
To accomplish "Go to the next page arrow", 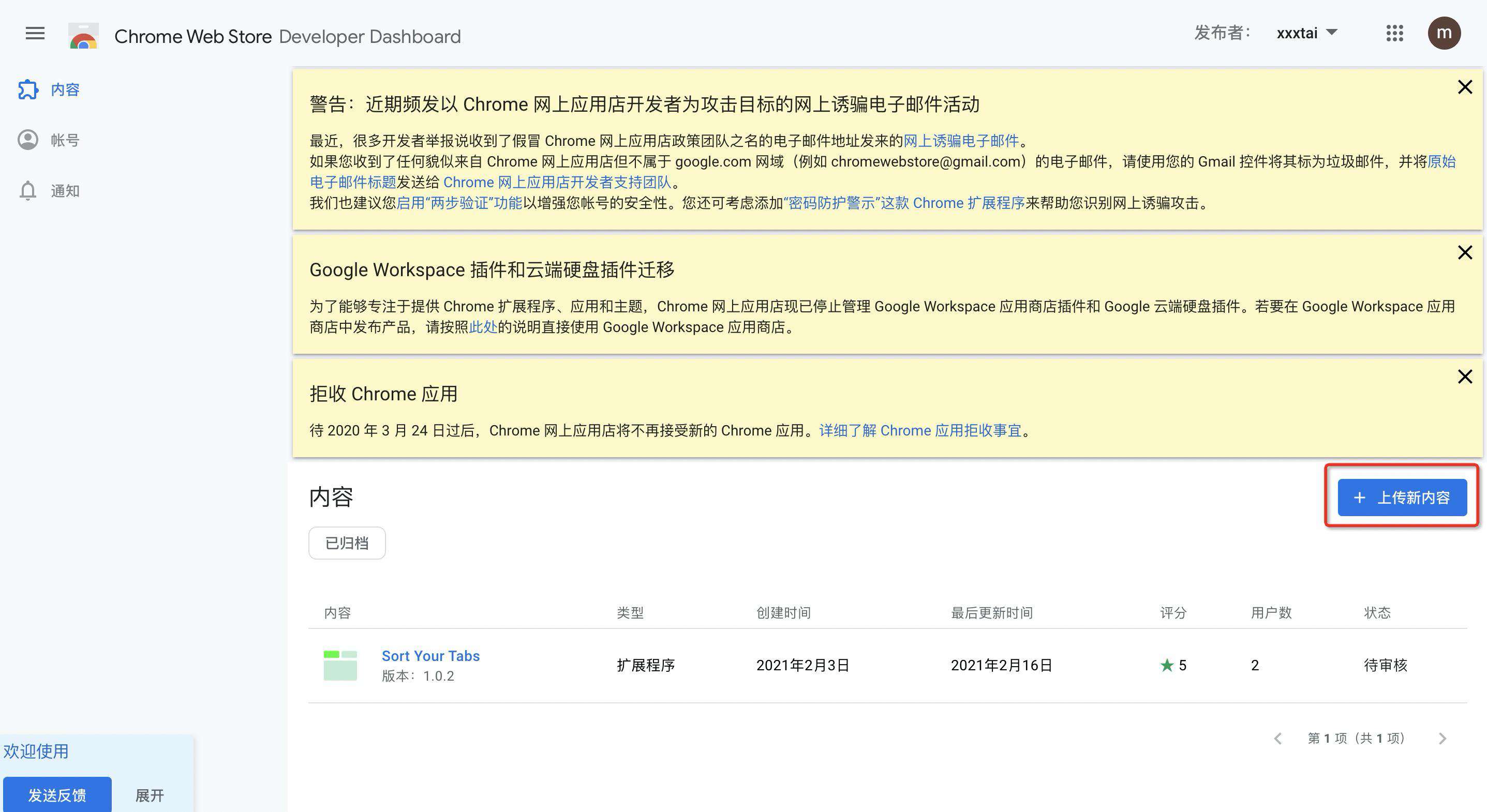I will [1443, 739].
